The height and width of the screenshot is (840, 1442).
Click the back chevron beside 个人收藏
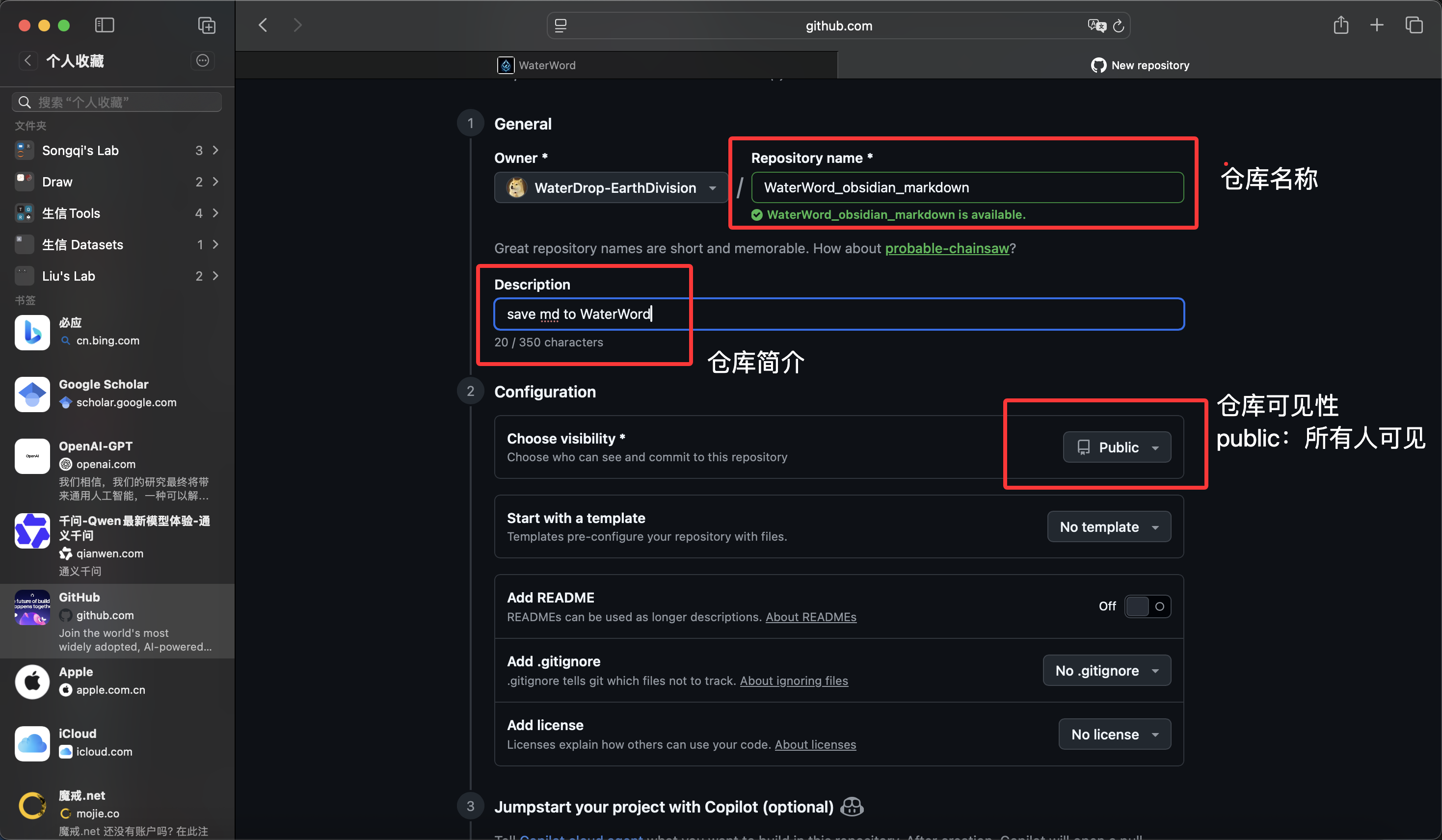27,61
